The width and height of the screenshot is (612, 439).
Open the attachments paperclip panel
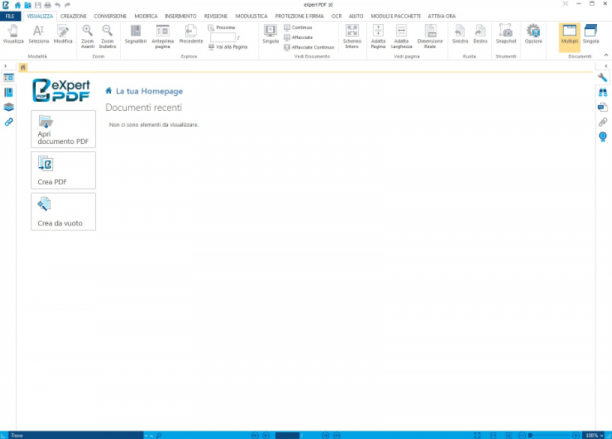[603, 122]
